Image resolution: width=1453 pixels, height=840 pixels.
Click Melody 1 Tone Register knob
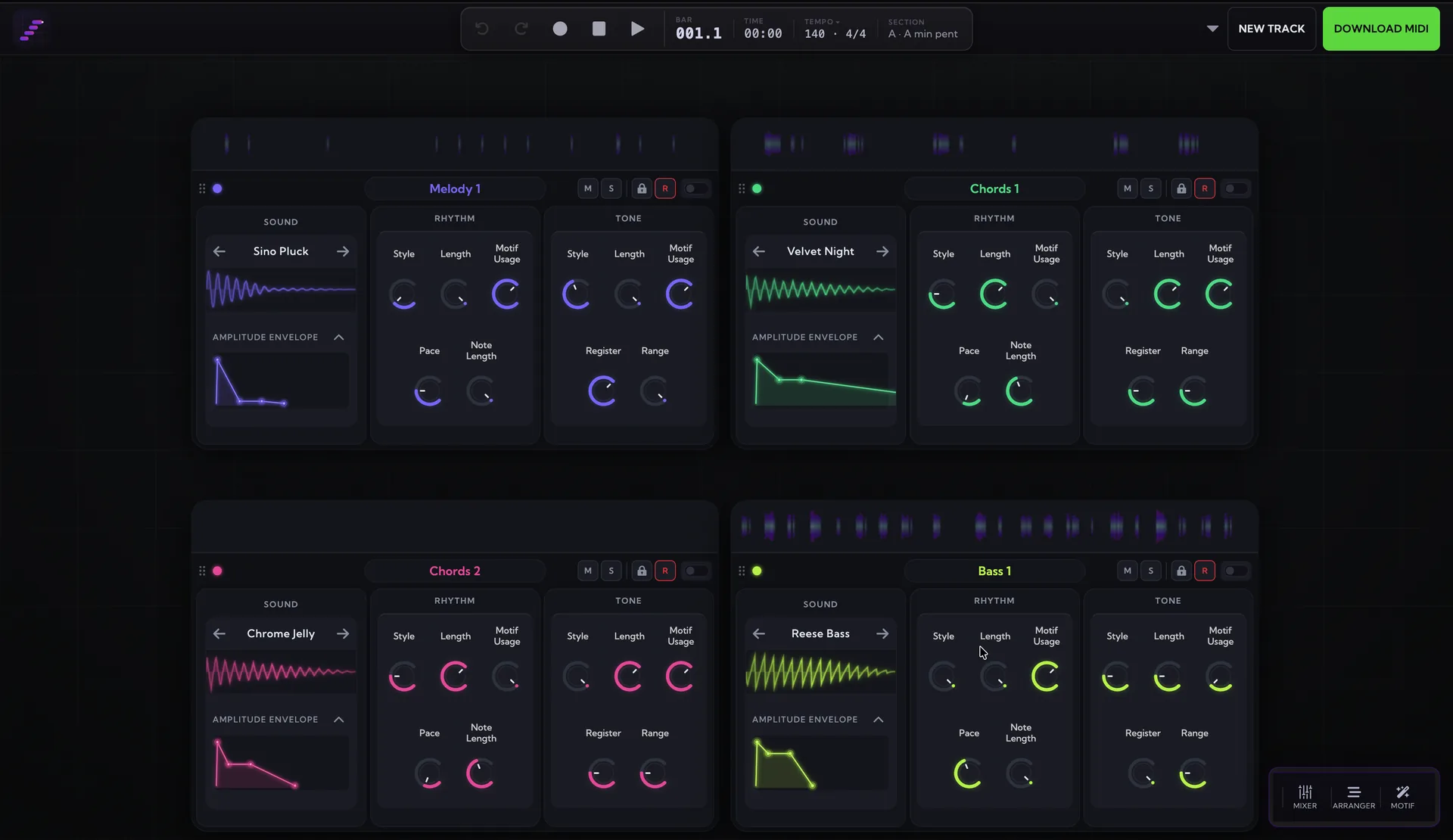point(602,391)
